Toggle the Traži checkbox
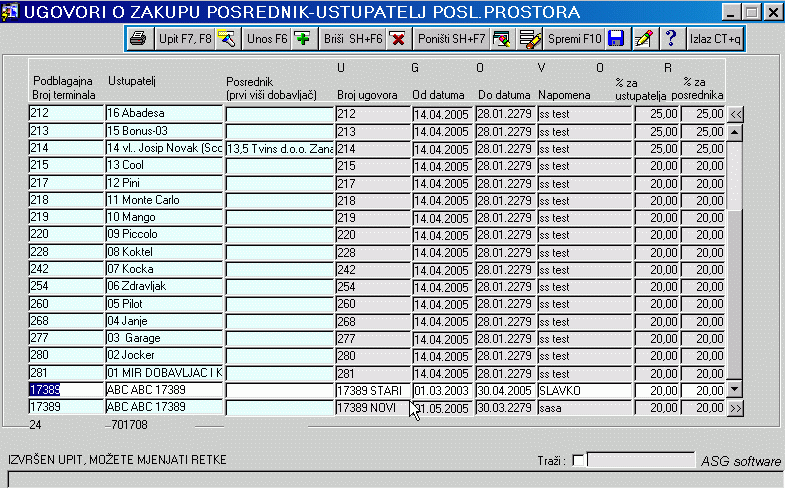785x488 pixels. 578,460
